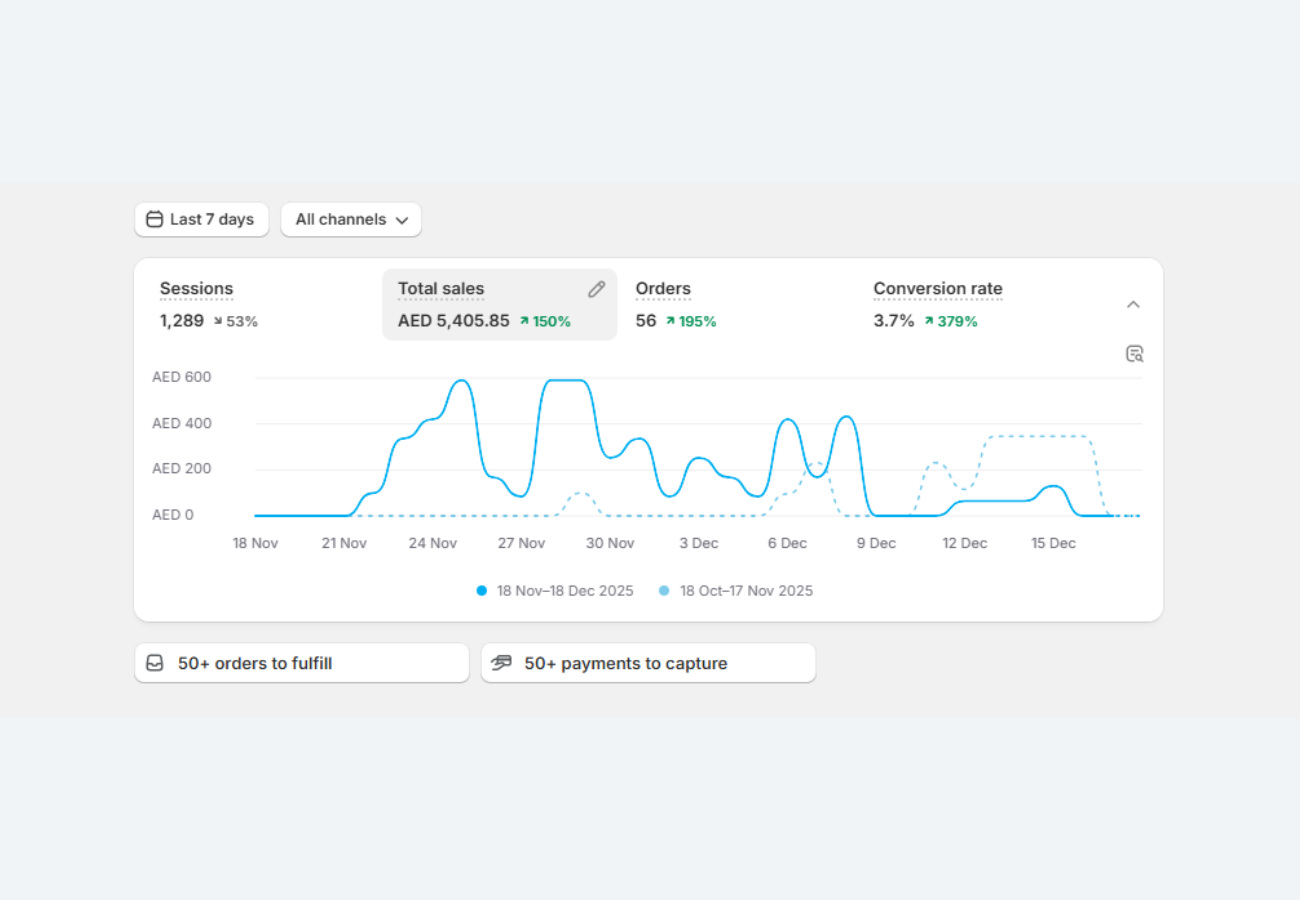The height and width of the screenshot is (900, 1300).
Task: Toggle the 18 Oct–17 Nov 2025 legend series
Action: [x=736, y=591]
